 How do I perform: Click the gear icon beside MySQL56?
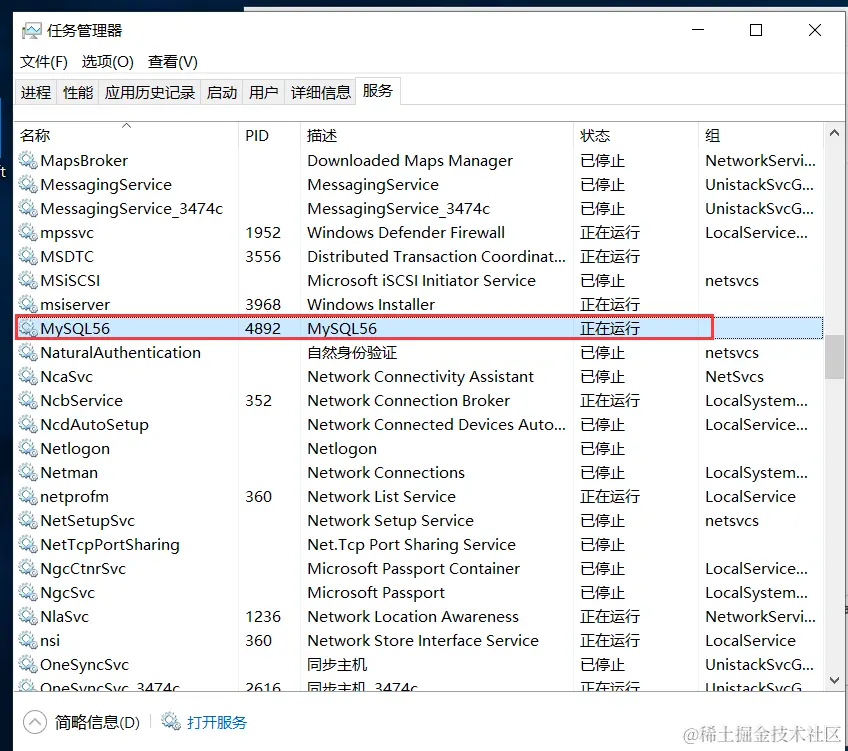pyautogui.click(x=28, y=328)
